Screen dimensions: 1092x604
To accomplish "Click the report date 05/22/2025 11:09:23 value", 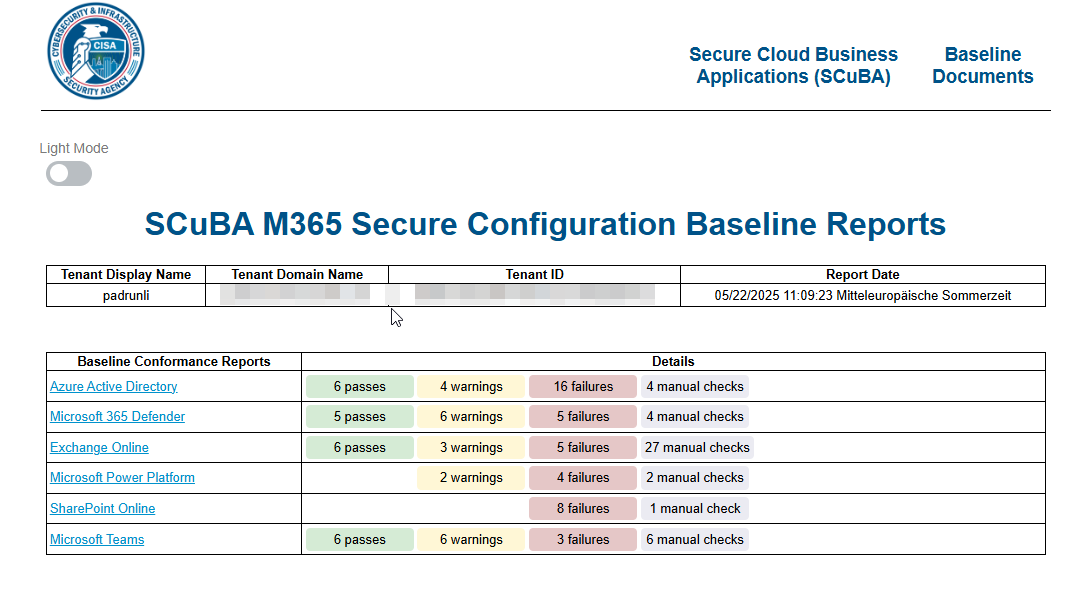I will 863,295.
